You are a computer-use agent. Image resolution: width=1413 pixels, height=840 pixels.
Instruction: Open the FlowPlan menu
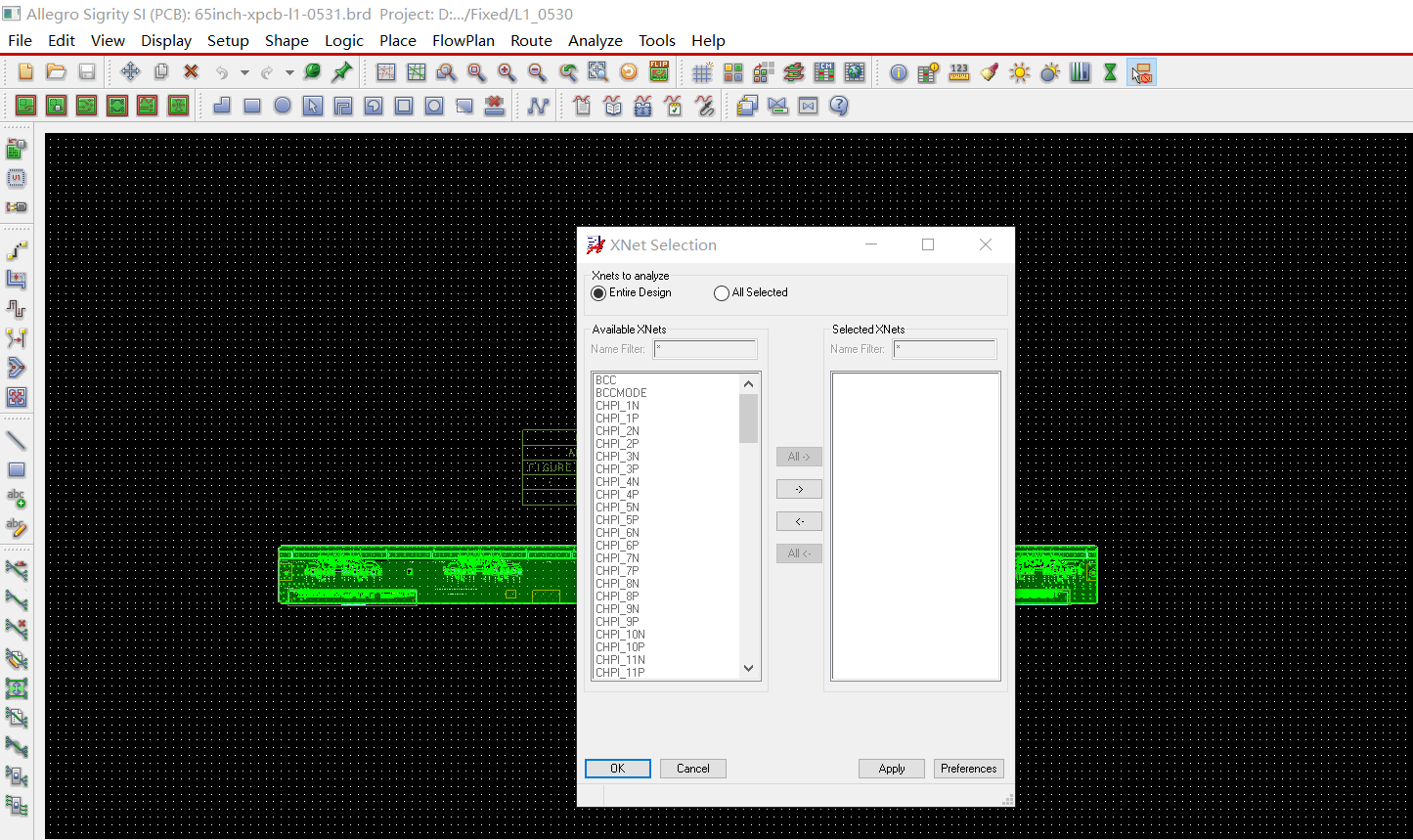coord(464,40)
